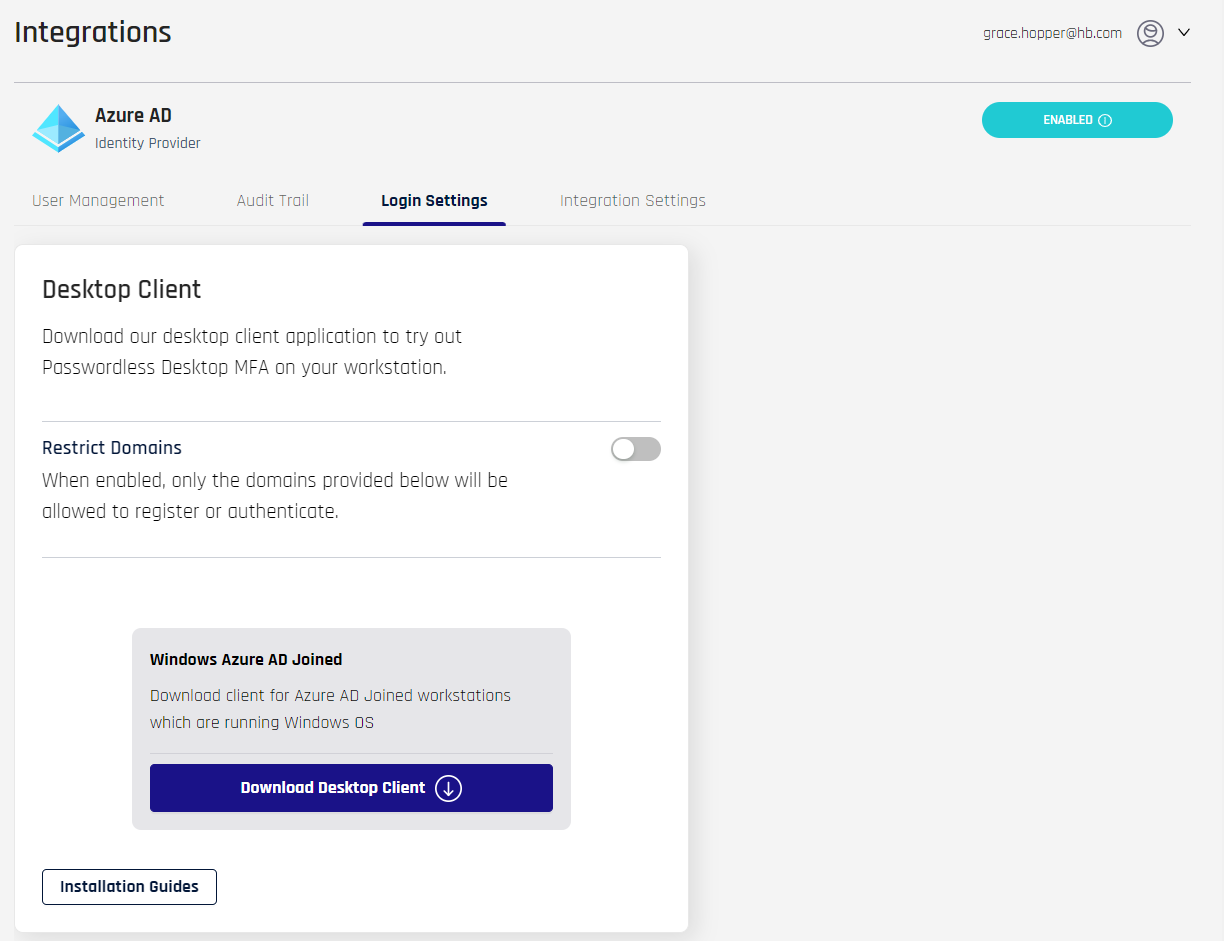
Task: Click the Azure AD pyramid logo
Action: [59, 128]
